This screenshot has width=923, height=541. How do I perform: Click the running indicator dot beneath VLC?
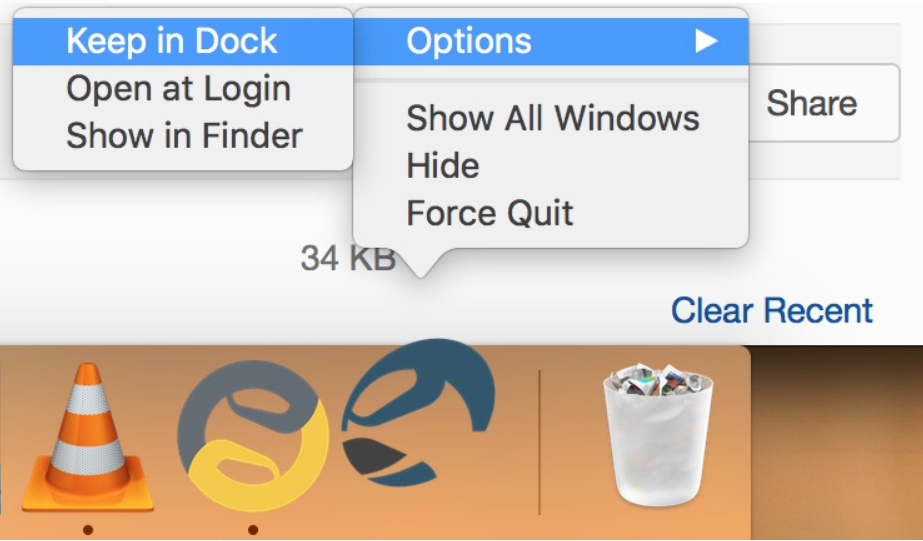tap(88, 530)
